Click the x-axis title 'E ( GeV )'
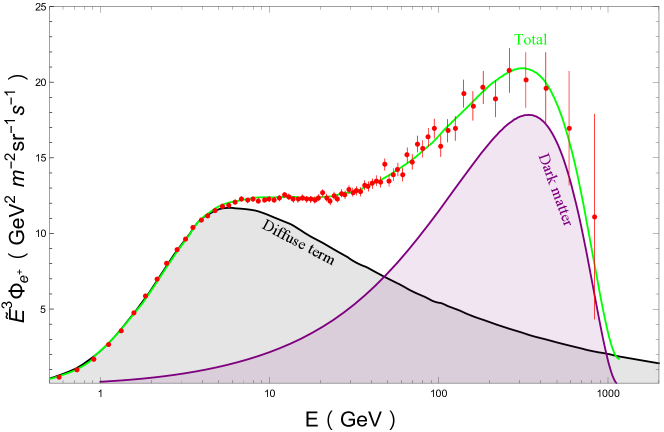 pos(350,420)
